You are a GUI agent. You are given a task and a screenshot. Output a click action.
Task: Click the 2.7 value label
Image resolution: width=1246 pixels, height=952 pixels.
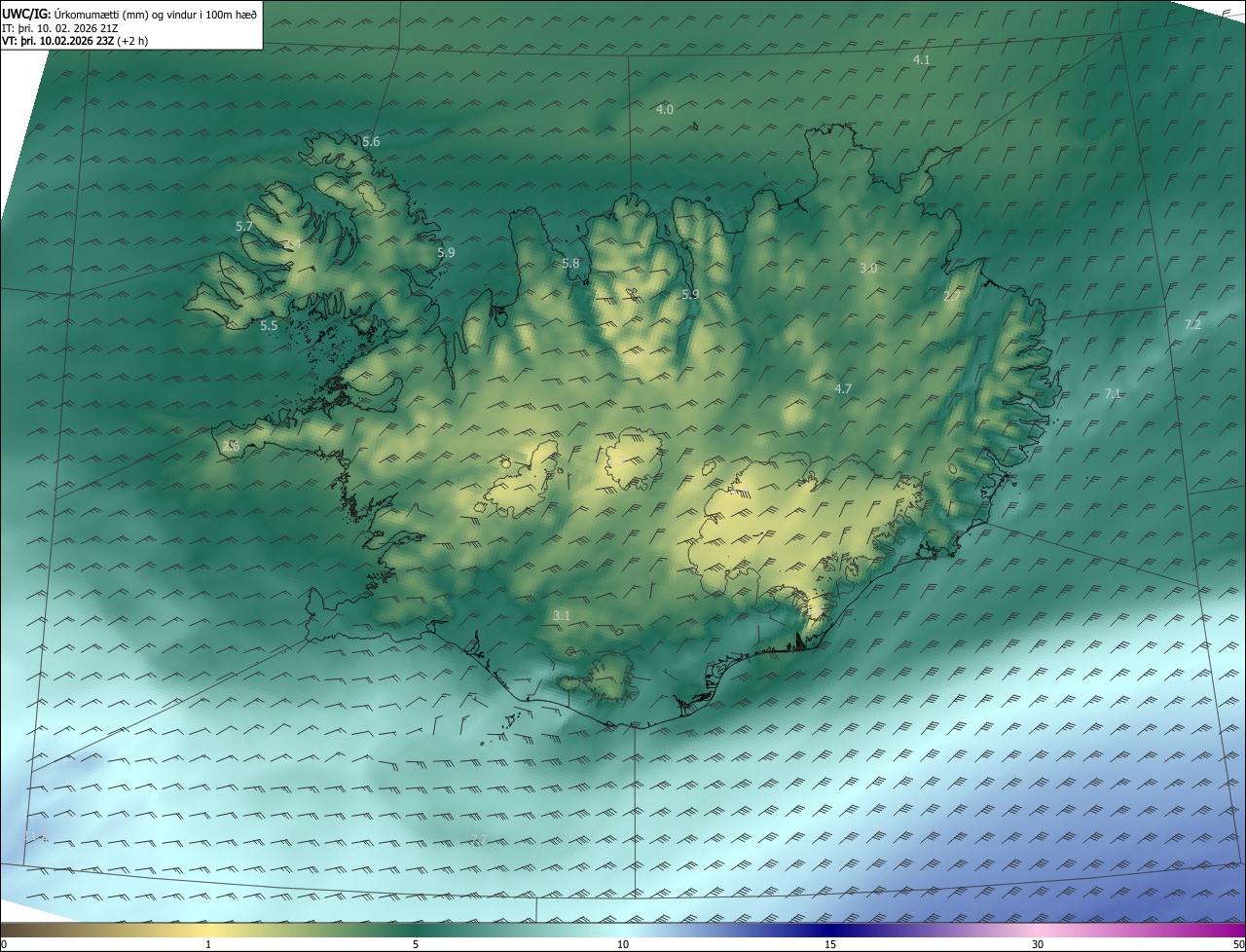[x=951, y=296]
